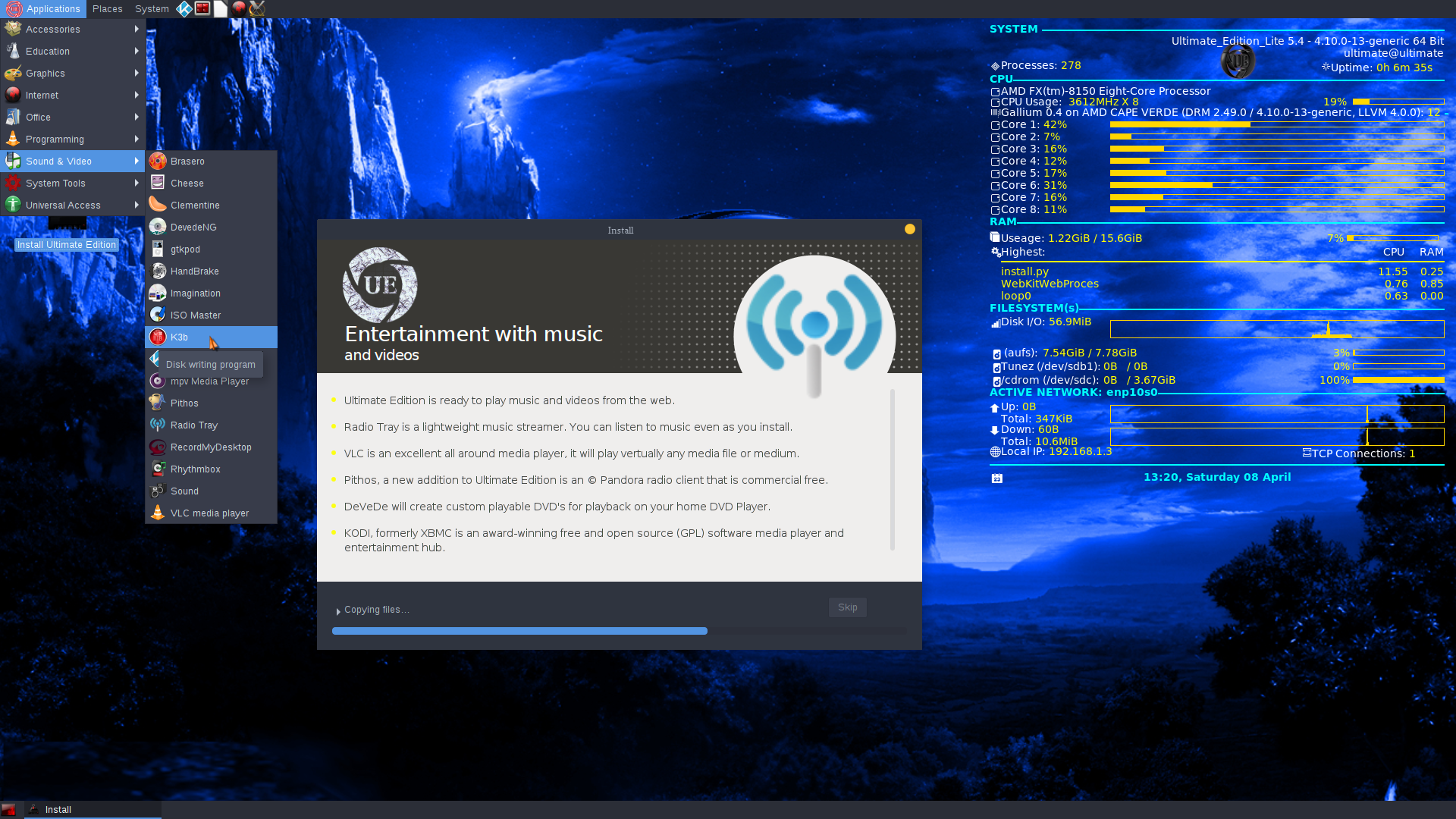
Task: Select Install window in bottom taskbar
Action: [x=93, y=809]
